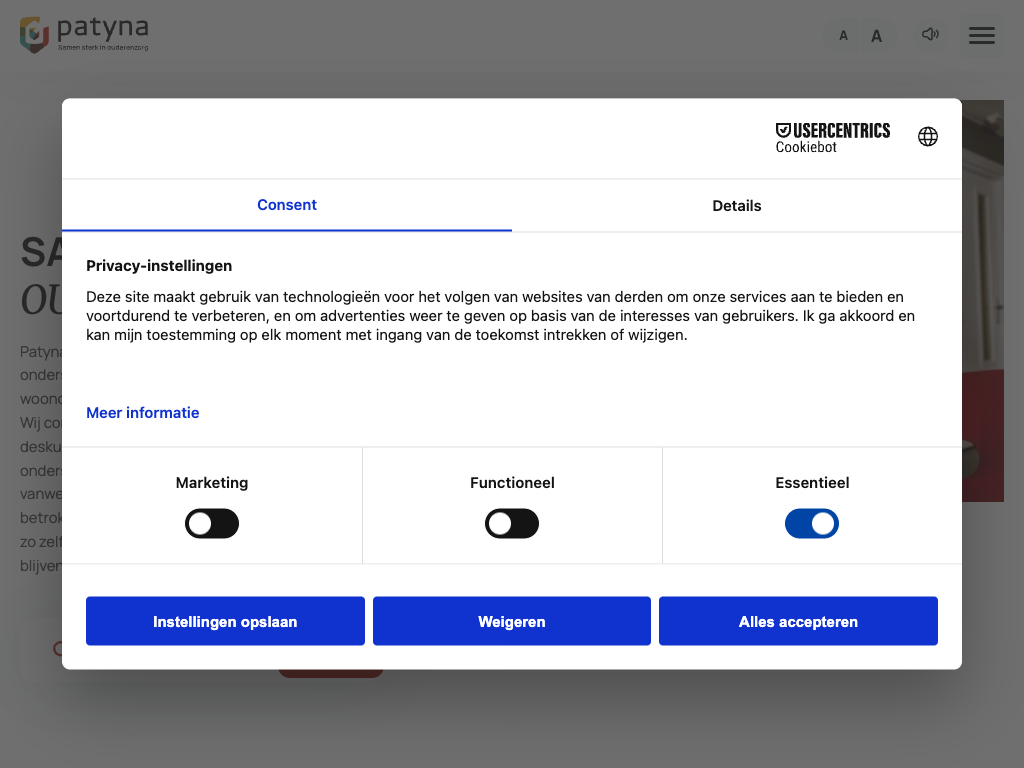Click the Marketing category label

[212, 483]
